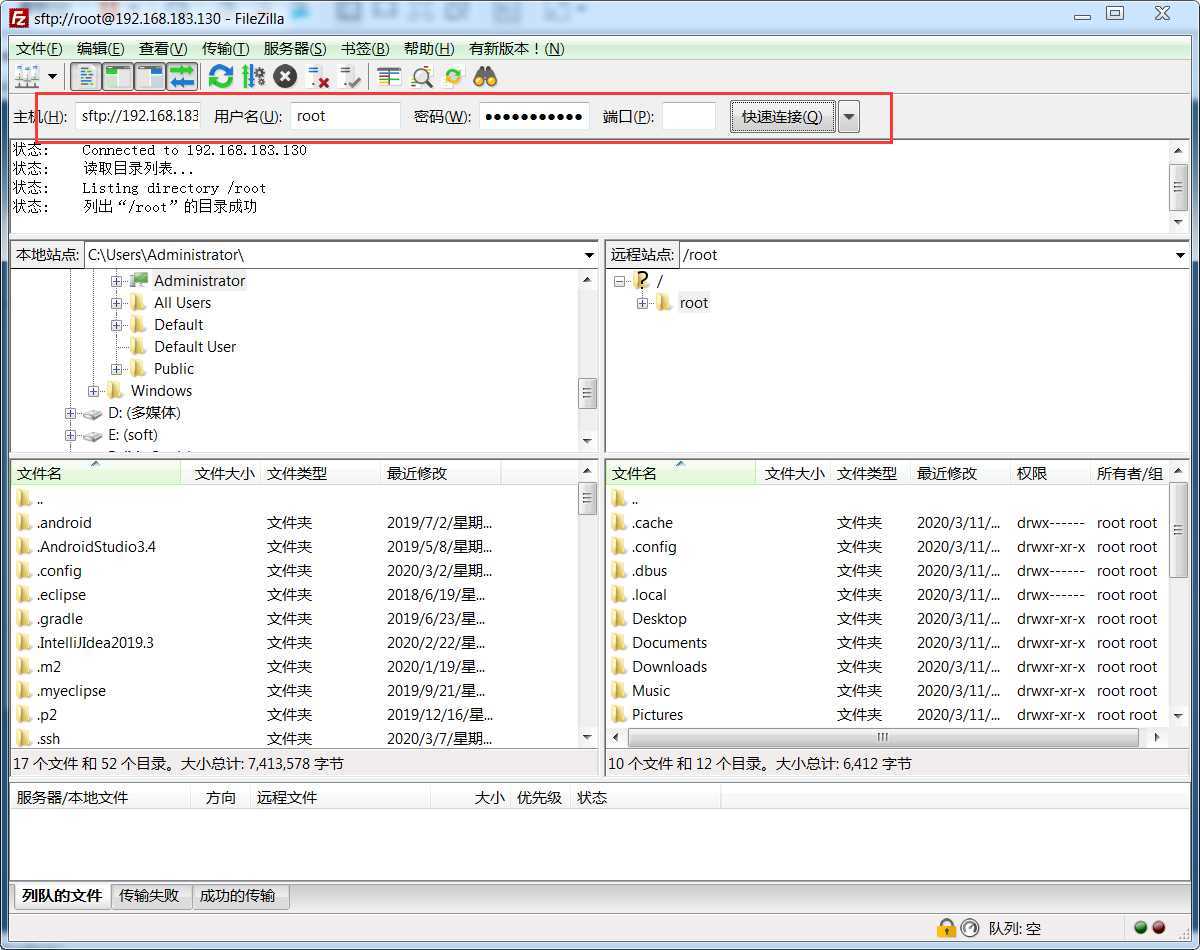Open the 文件(F) menu

click(x=40, y=49)
